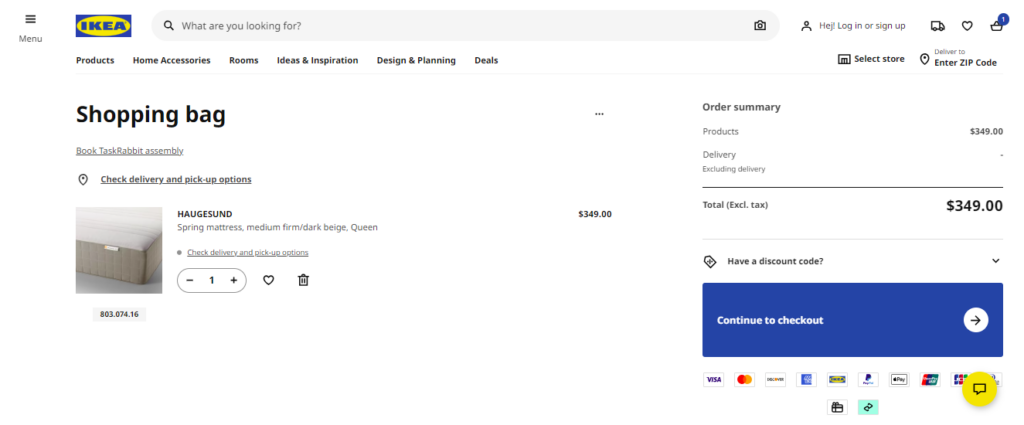This screenshot has width=1024, height=425.
Task: Click Spring mattress description text
Action: (x=278, y=228)
